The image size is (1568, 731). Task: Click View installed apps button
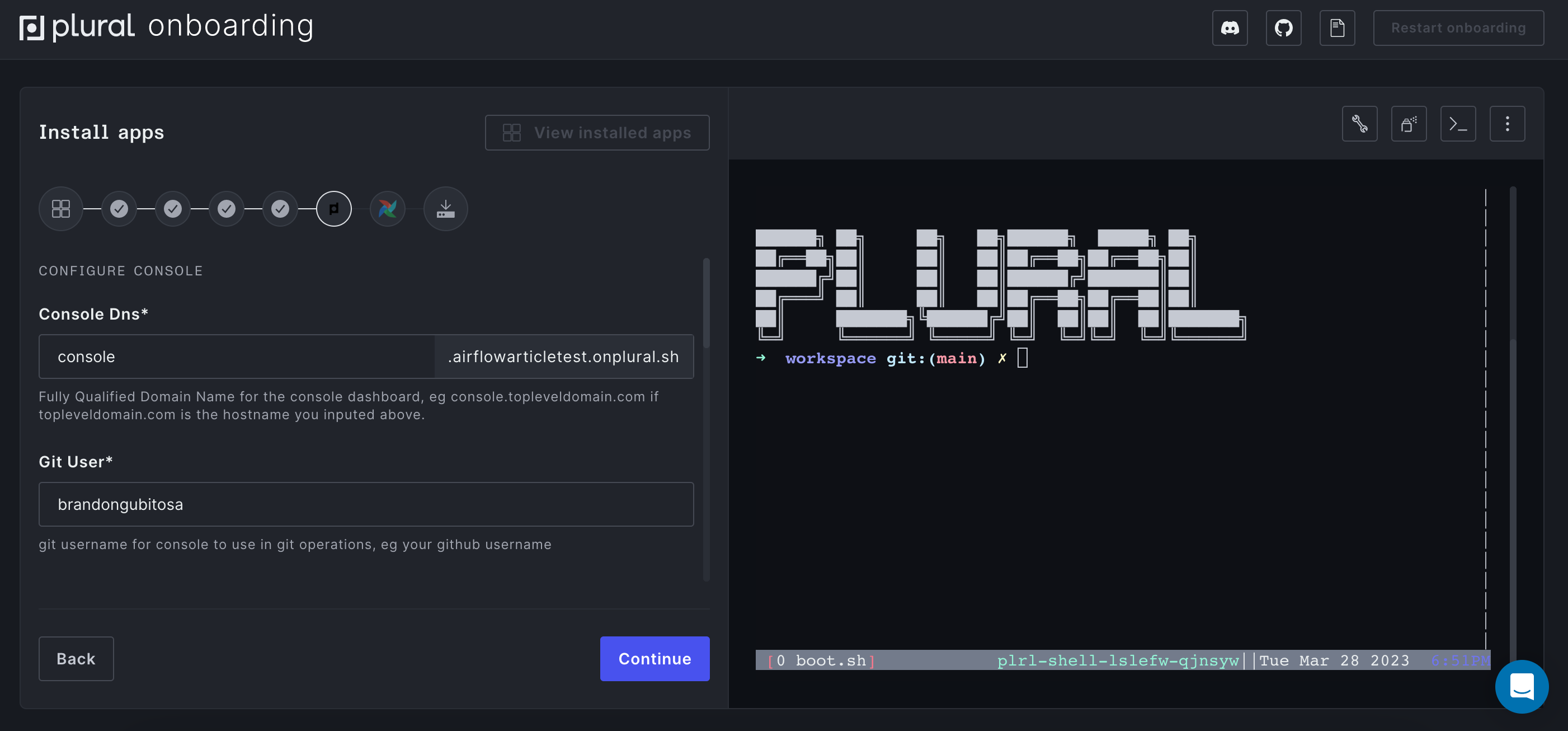597,133
